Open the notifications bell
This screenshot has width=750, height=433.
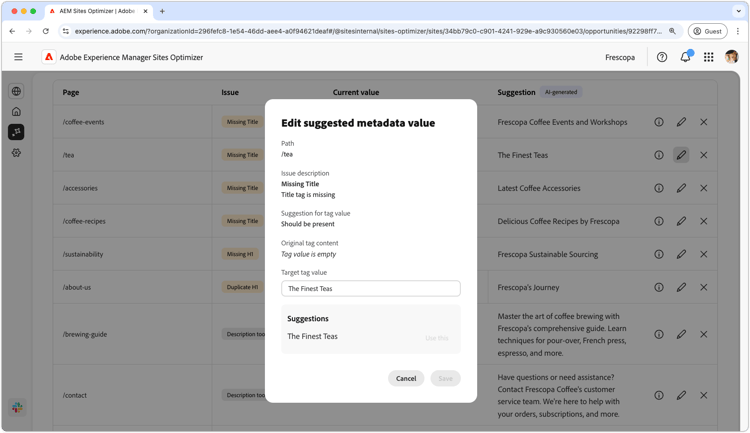click(685, 57)
